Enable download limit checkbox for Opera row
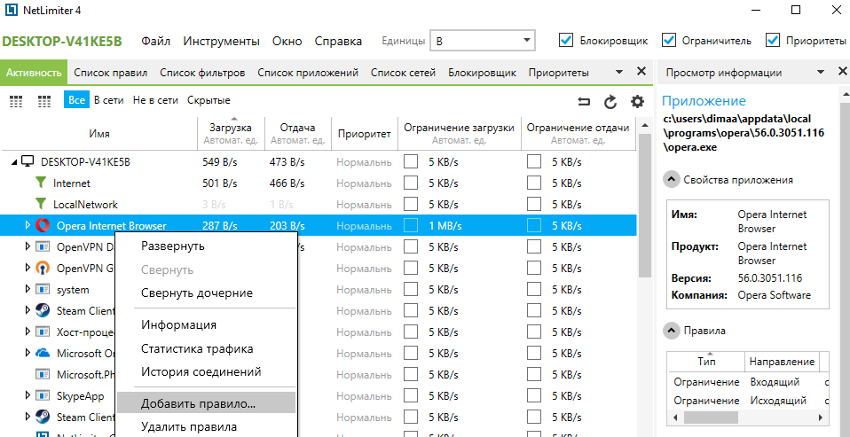The height and width of the screenshot is (437, 850). (x=411, y=226)
